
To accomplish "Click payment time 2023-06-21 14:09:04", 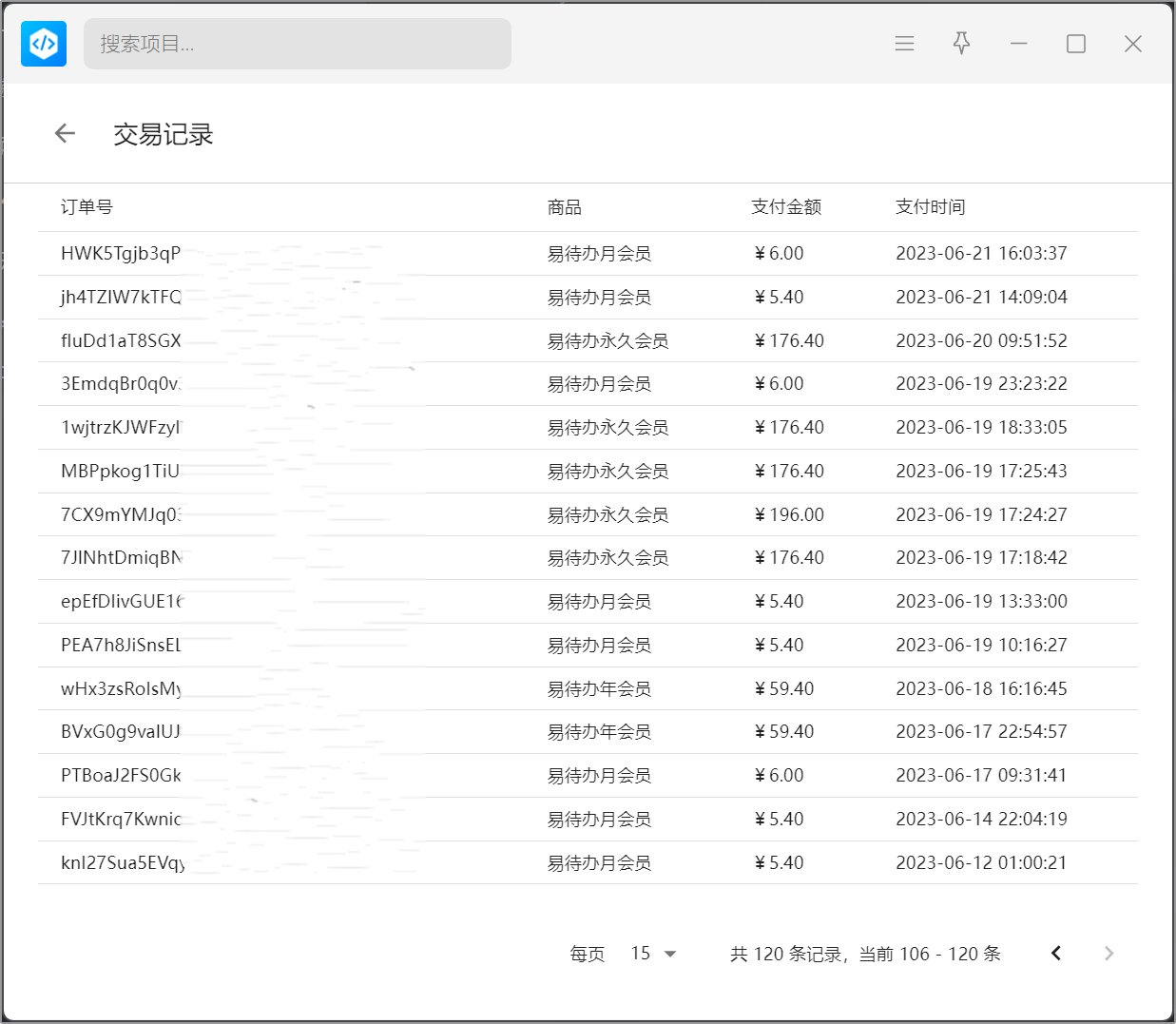I will [x=981, y=298].
